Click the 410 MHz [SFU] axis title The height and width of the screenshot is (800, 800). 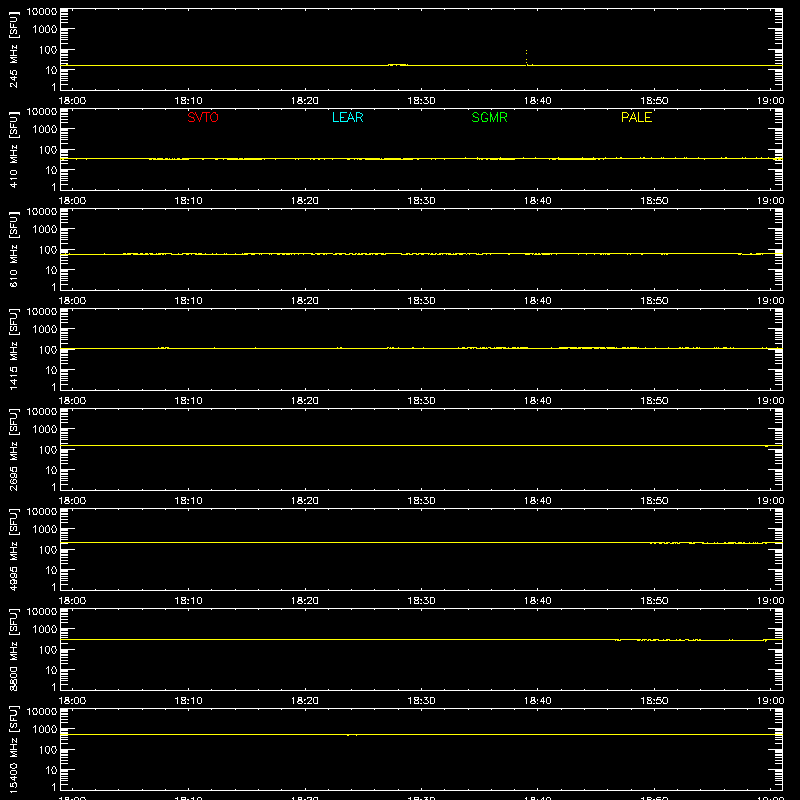(13, 150)
